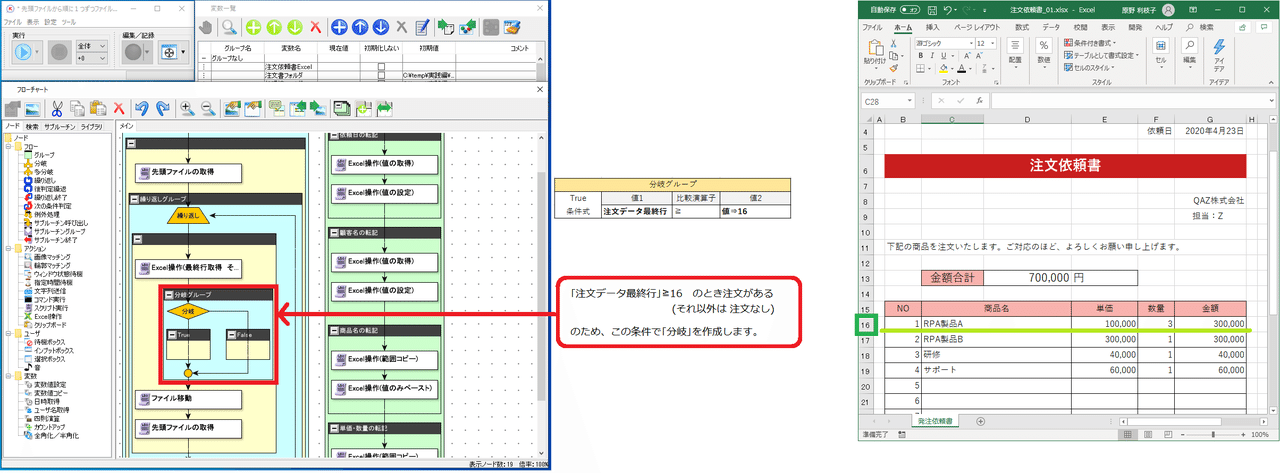This screenshot has width=1280, height=473.
Task: Click the 数値 percent button in Excel
Action: tap(1043, 51)
